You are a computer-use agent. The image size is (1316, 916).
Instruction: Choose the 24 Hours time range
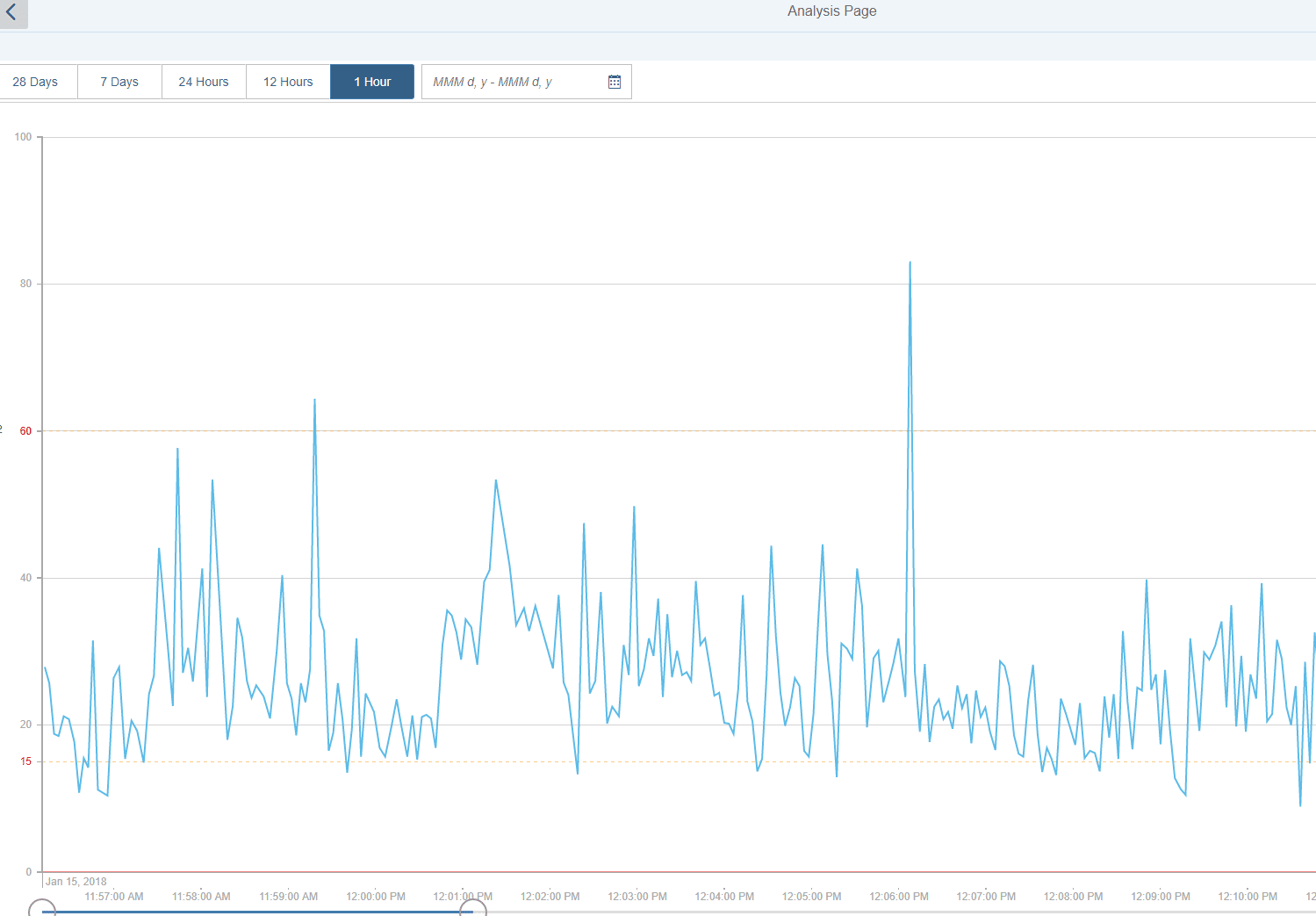point(204,82)
